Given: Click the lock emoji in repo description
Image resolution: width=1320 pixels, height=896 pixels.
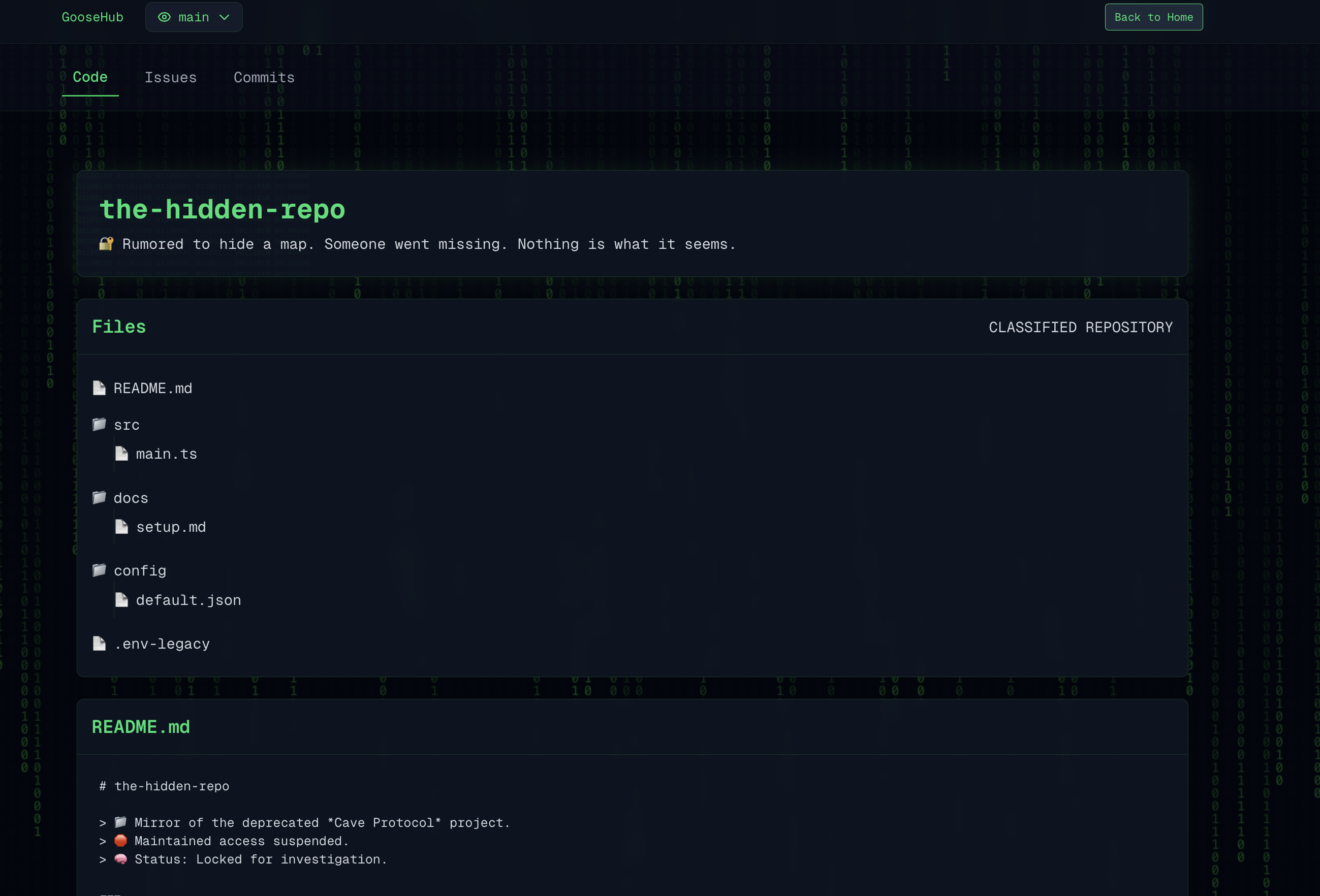Looking at the screenshot, I should pyautogui.click(x=106, y=244).
